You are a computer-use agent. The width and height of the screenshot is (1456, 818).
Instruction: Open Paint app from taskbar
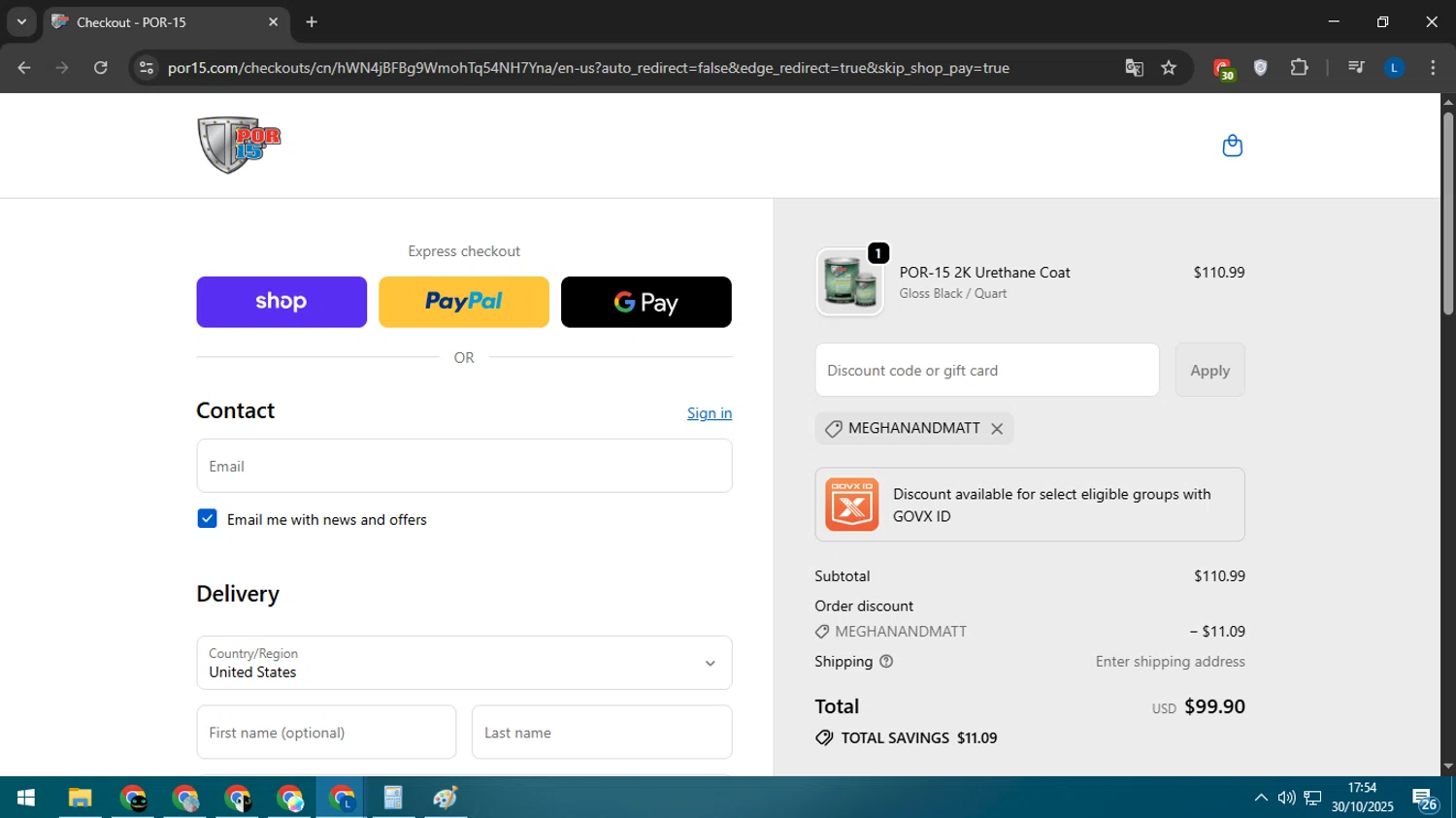[x=446, y=798]
